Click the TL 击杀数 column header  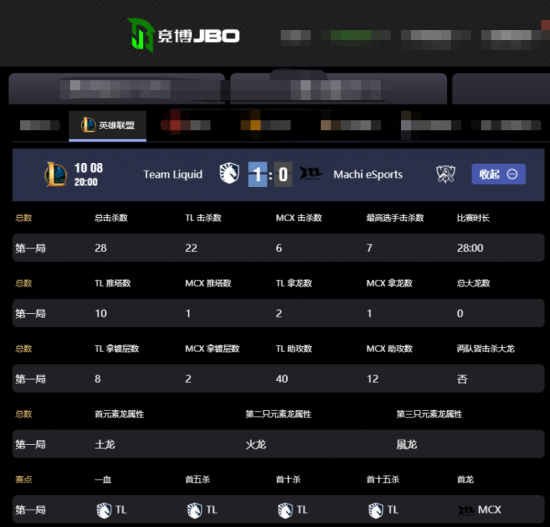point(203,218)
